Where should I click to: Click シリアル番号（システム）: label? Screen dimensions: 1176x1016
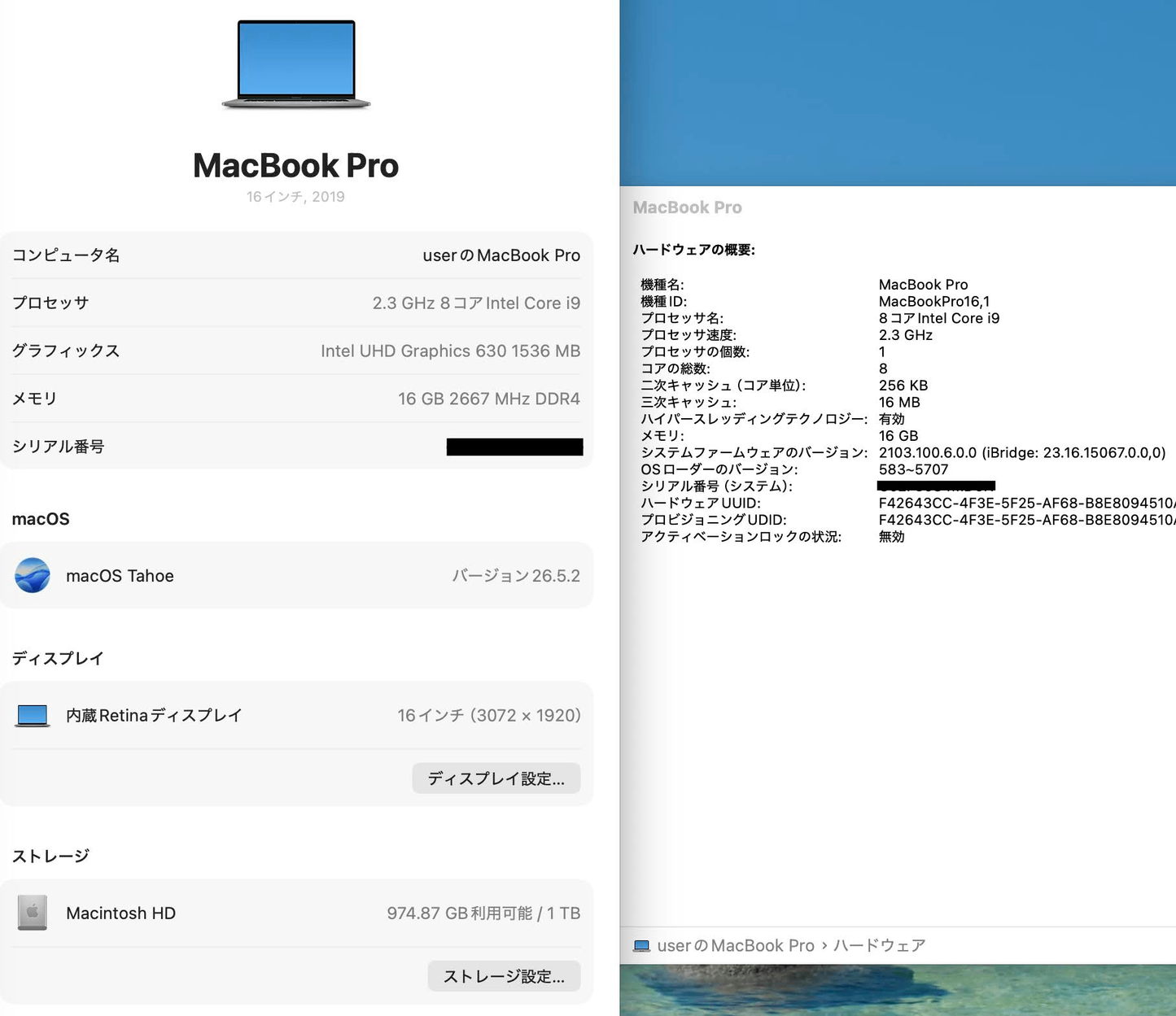(x=716, y=486)
